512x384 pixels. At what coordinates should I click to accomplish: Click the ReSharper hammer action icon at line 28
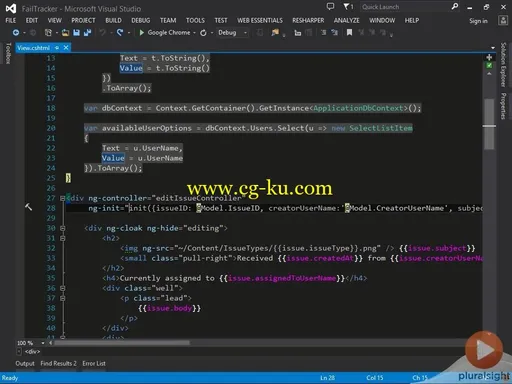[29, 207]
